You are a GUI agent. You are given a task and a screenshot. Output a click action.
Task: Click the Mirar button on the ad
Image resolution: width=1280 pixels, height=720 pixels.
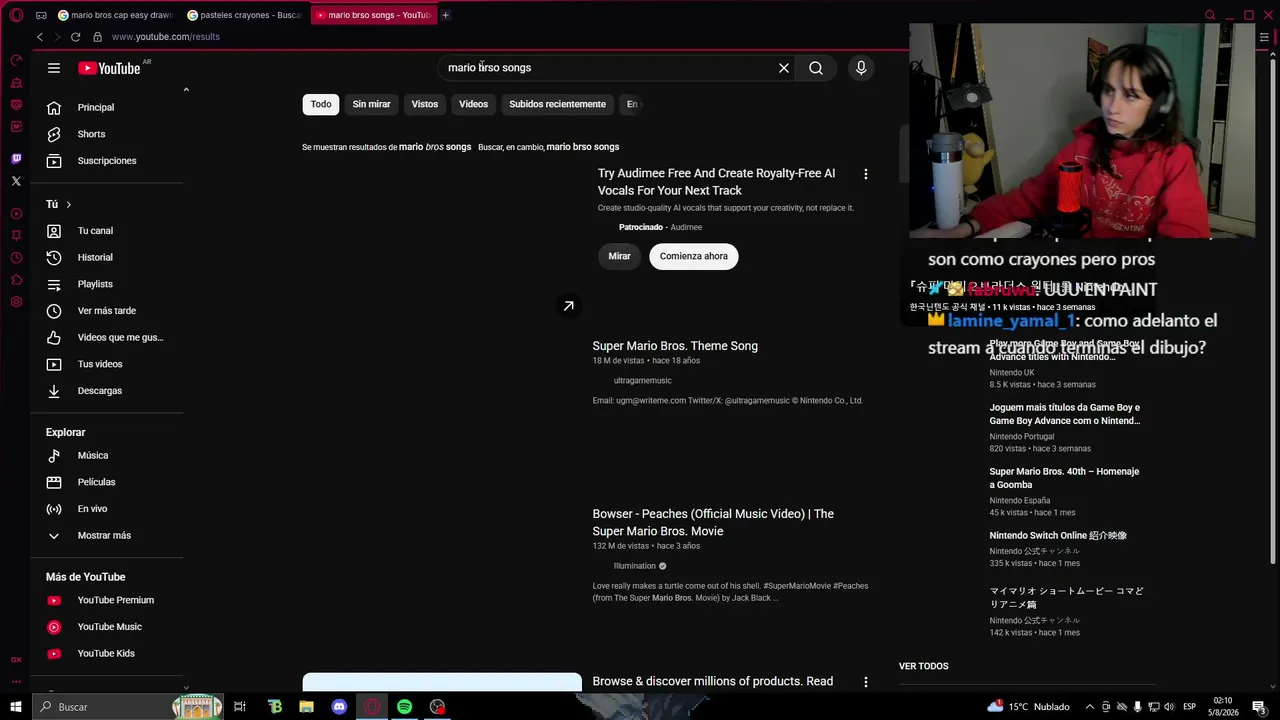coord(620,256)
